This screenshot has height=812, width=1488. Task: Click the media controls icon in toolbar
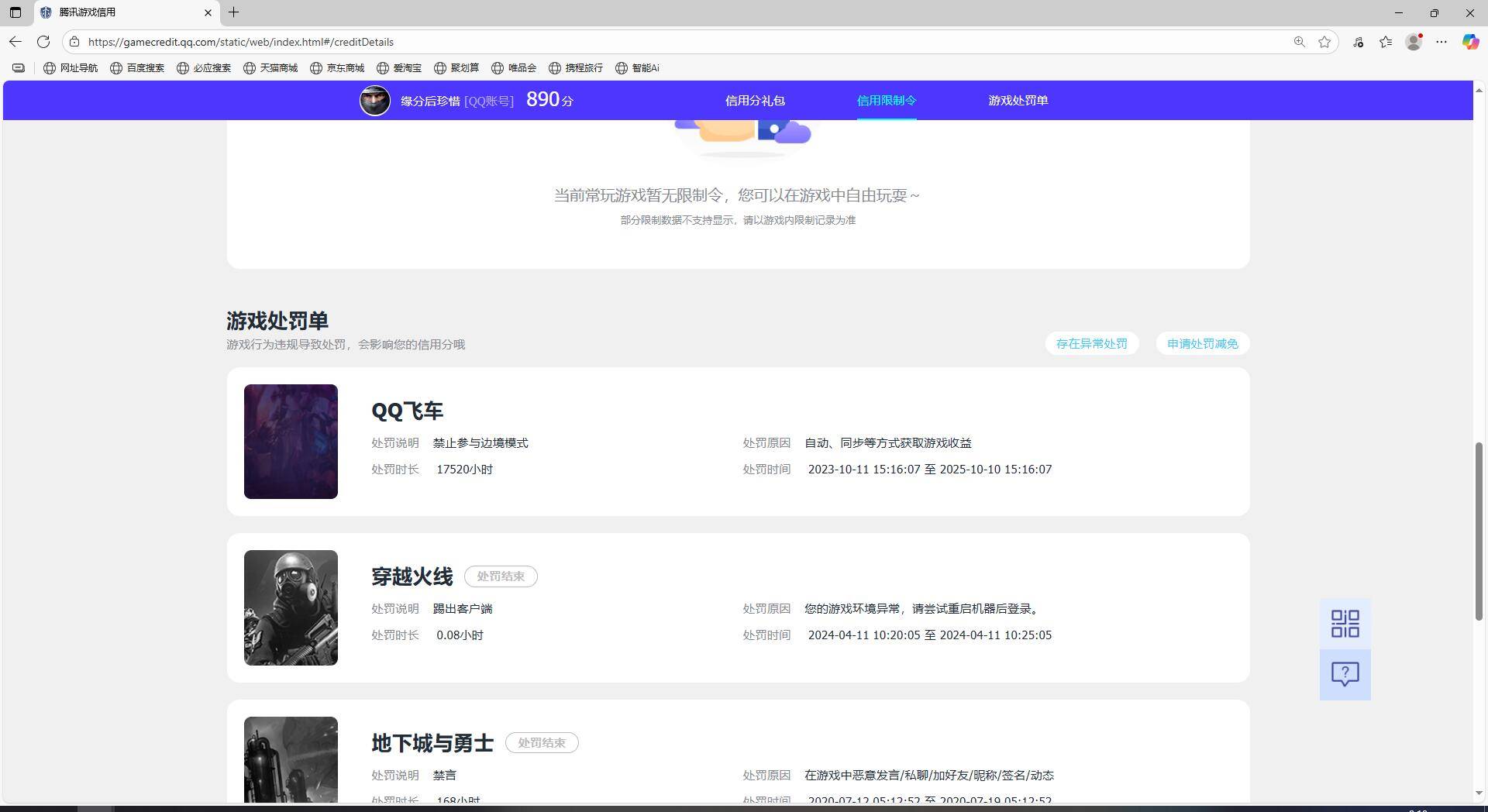(1358, 42)
